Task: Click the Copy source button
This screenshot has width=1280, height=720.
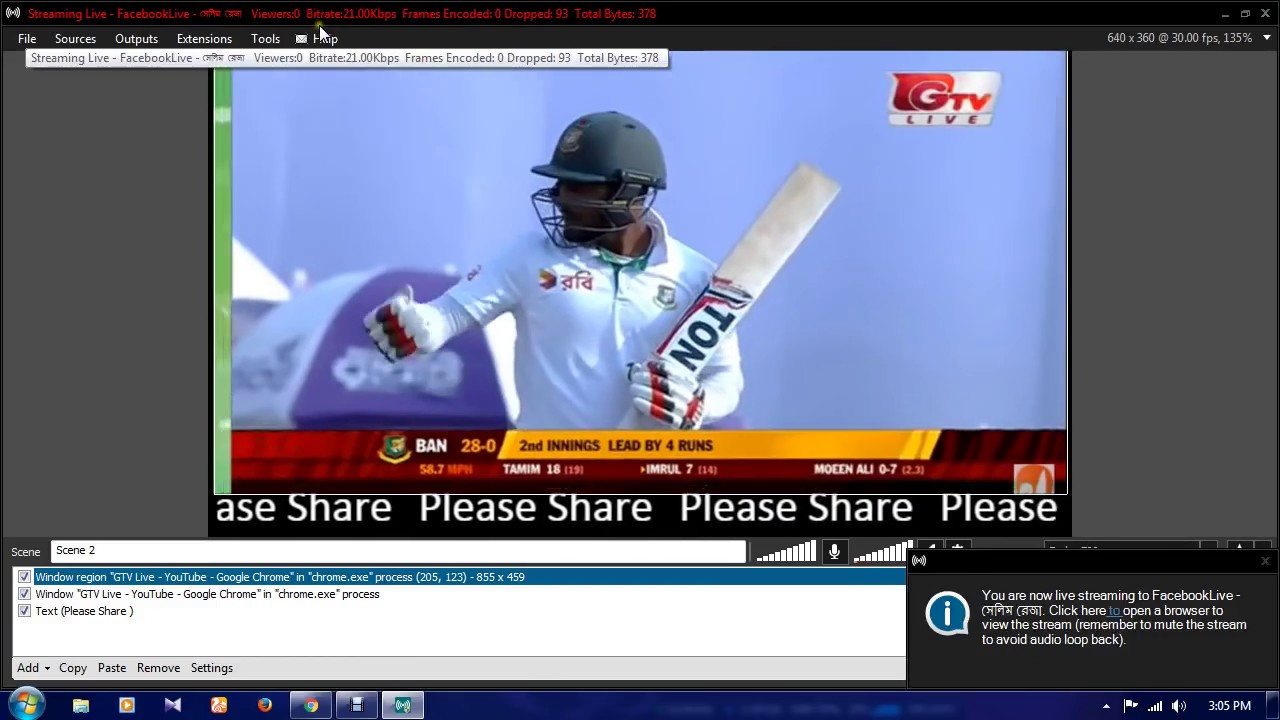Action: tap(73, 668)
